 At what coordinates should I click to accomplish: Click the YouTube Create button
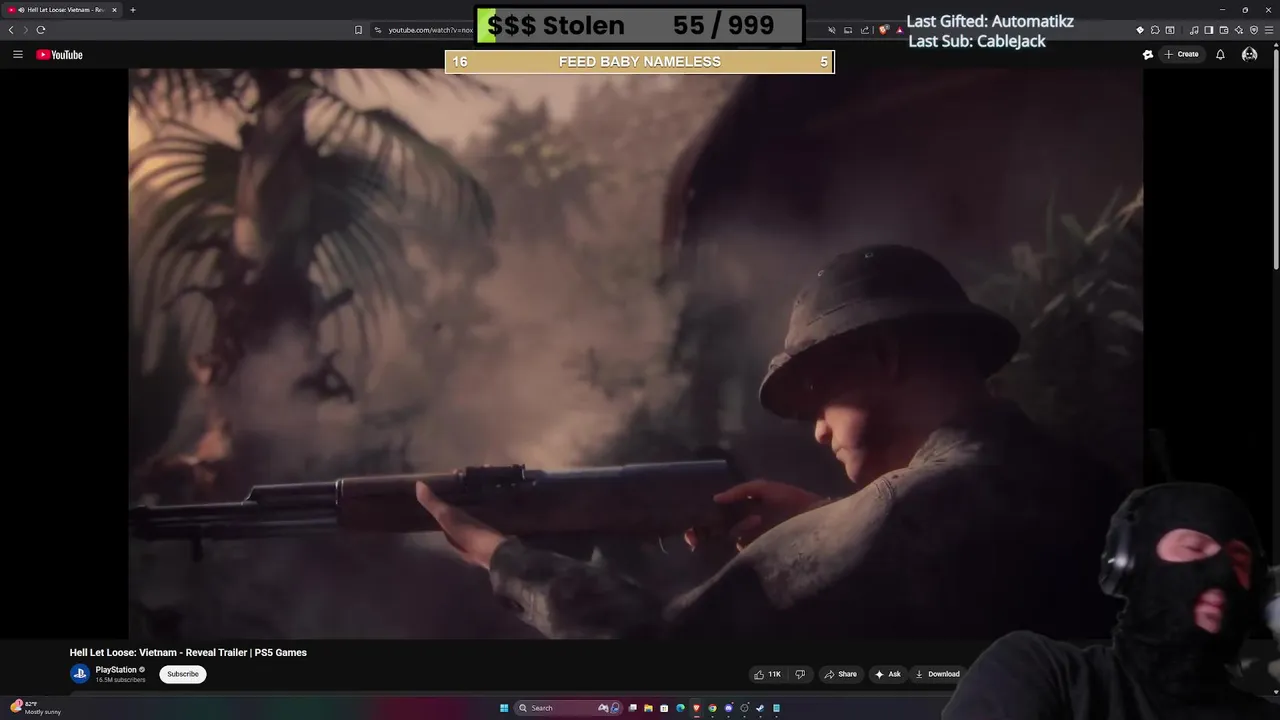click(x=1182, y=55)
